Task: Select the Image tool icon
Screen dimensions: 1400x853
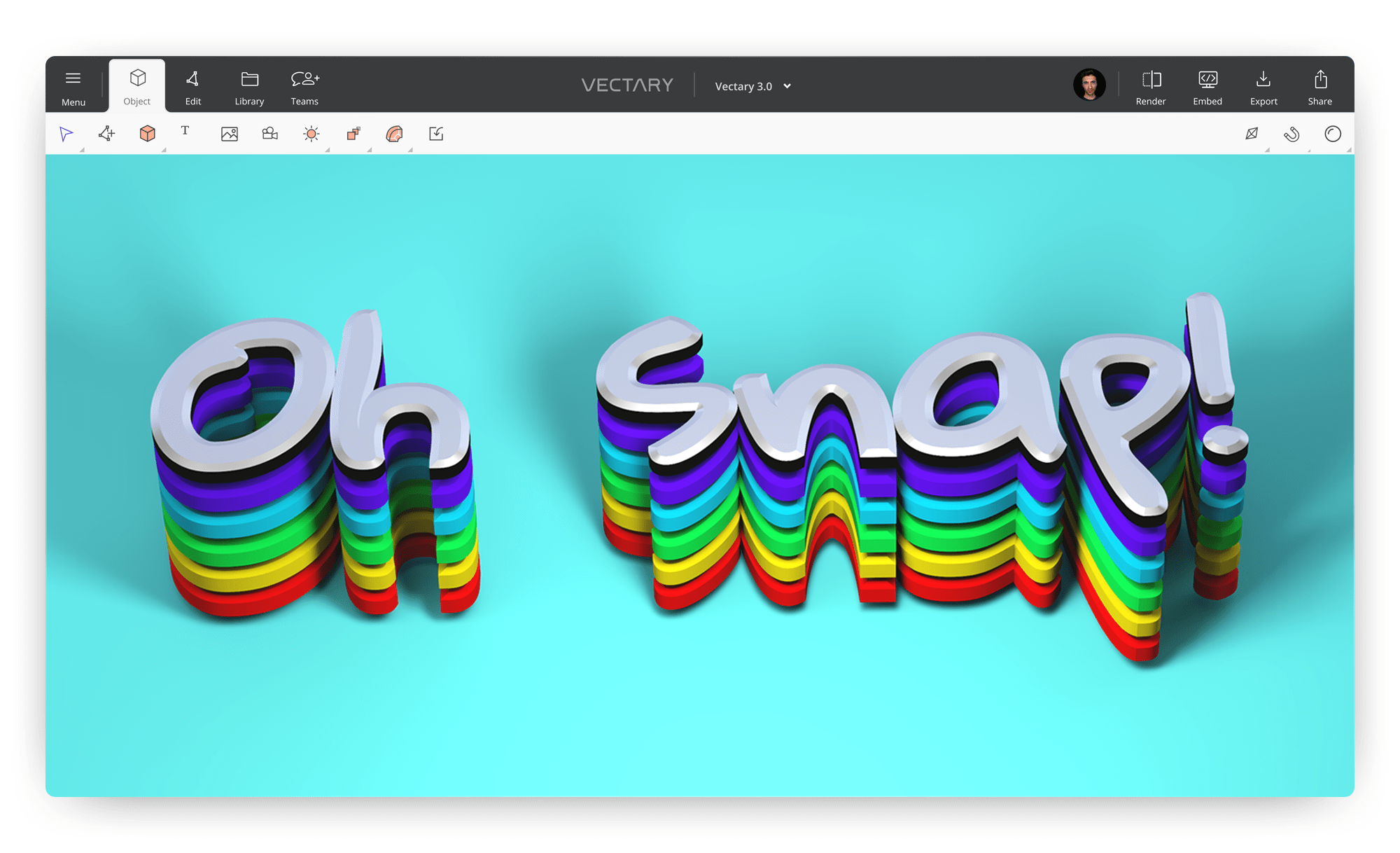Action: pyautogui.click(x=229, y=133)
